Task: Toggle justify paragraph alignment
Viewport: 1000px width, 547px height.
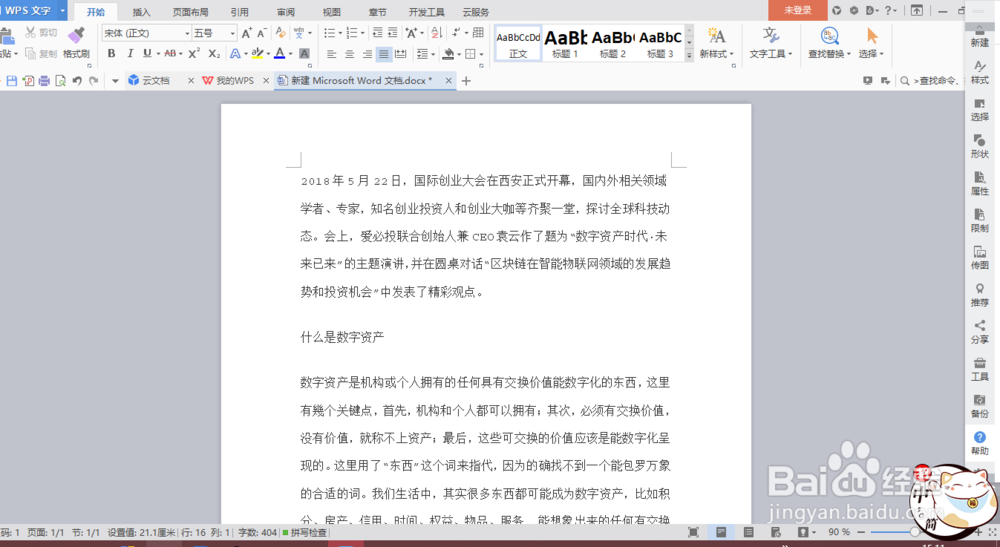Action: coord(383,54)
